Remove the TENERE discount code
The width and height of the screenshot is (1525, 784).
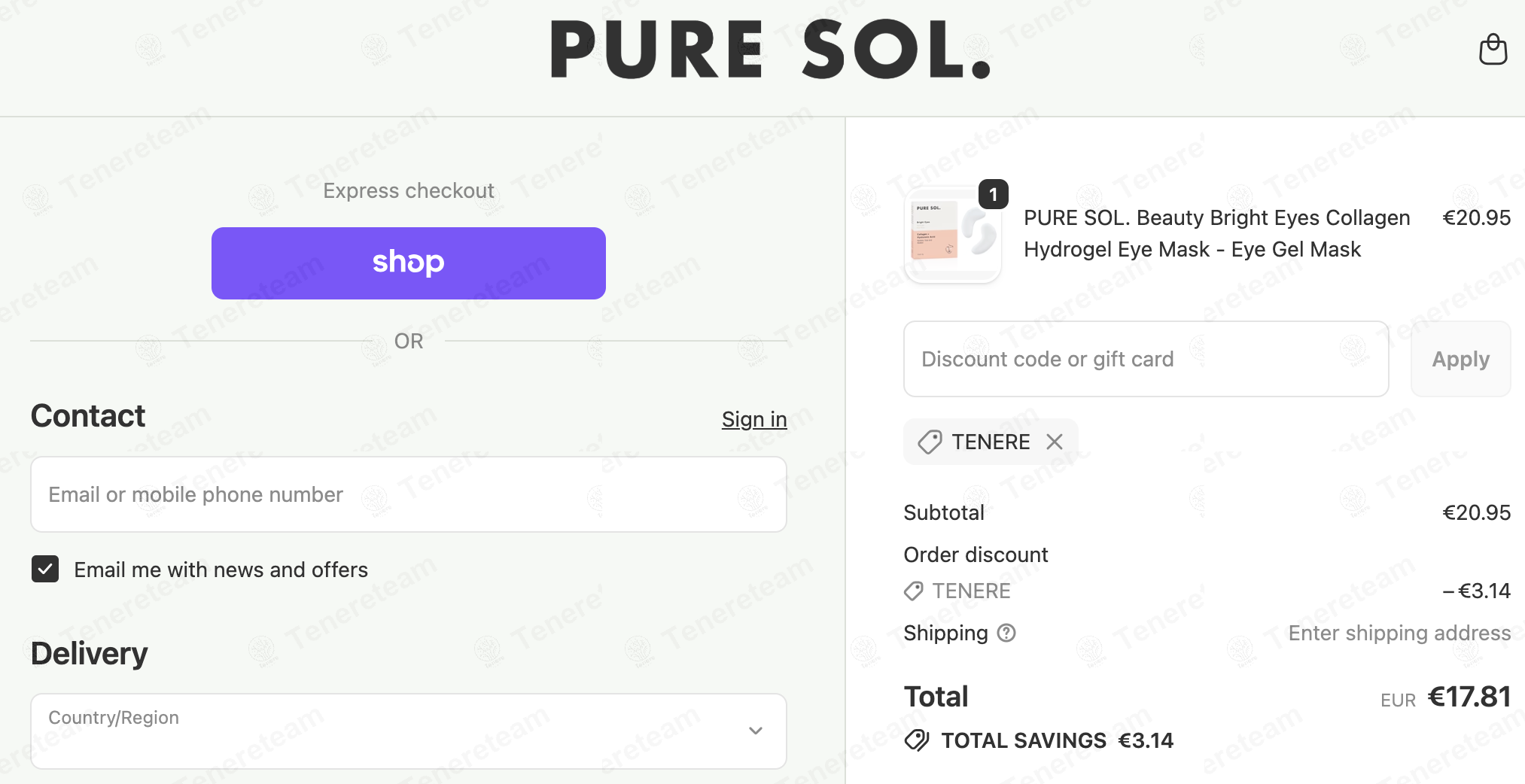pyautogui.click(x=1055, y=442)
